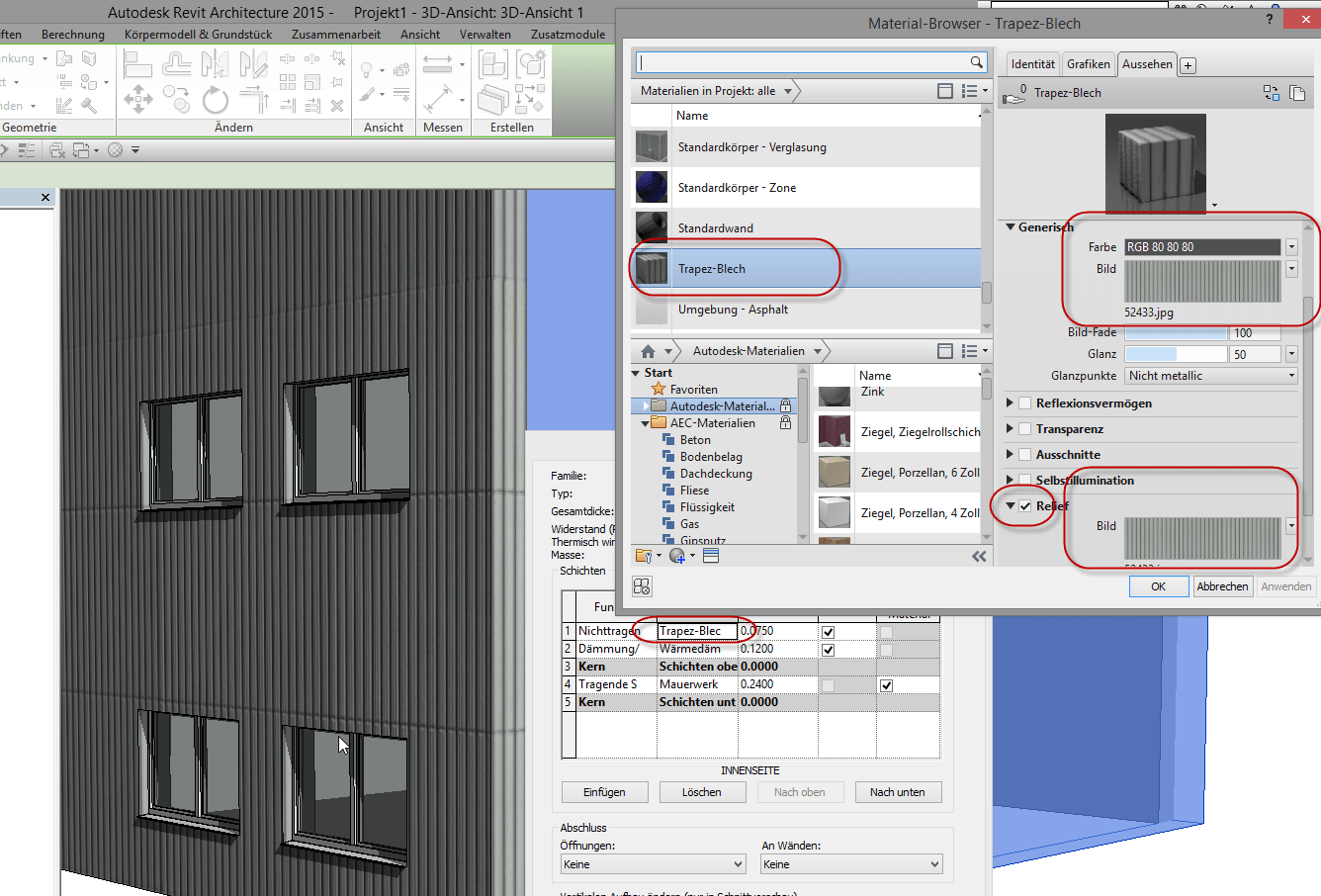Screen dimensions: 1321x896
Task: Select the Rotate tool in the Ändern panel
Action: [215, 99]
